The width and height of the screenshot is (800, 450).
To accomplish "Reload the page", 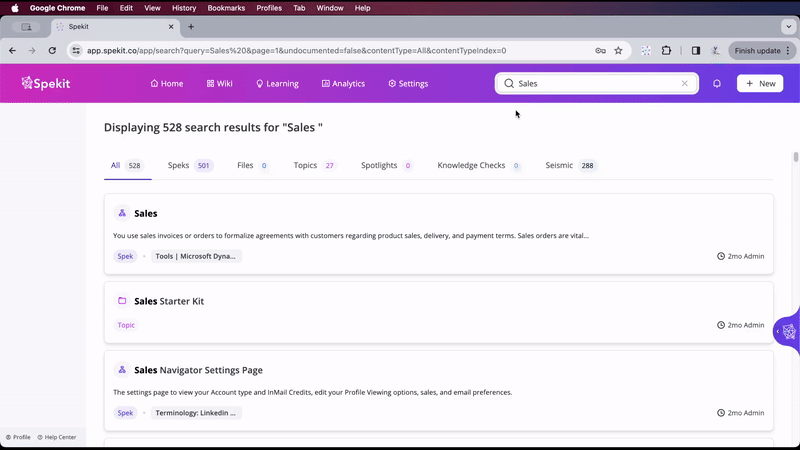I will click(x=52, y=51).
